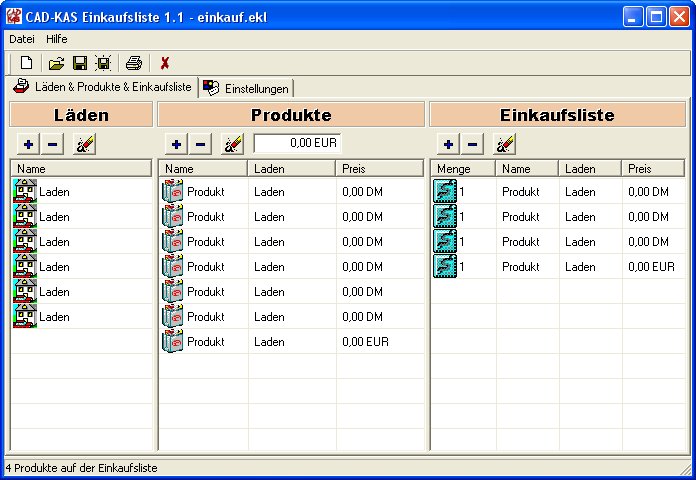The width and height of the screenshot is (696, 480).
Task: Create a new shopping list file
Action: (x=27, y=63)
